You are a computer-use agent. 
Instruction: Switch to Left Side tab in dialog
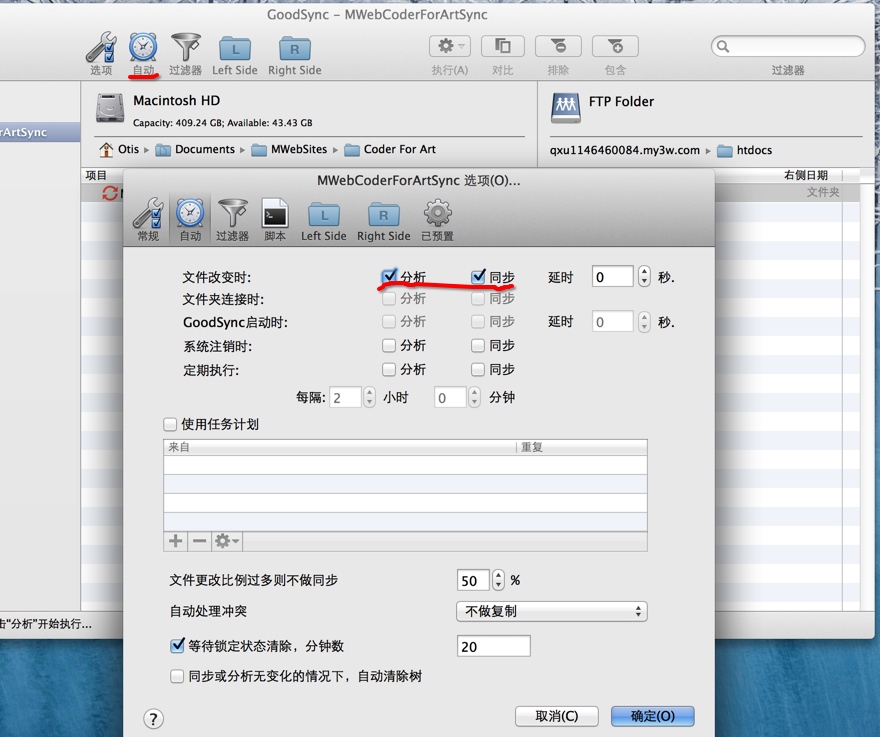(x=324, y=221)
